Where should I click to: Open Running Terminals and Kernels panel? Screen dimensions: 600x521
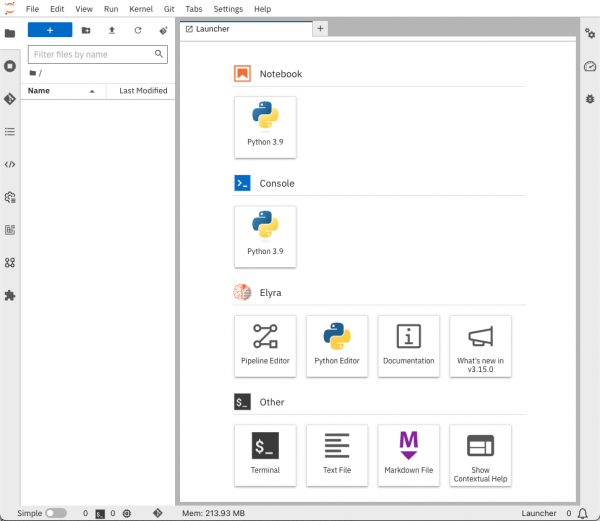point(10,66)
